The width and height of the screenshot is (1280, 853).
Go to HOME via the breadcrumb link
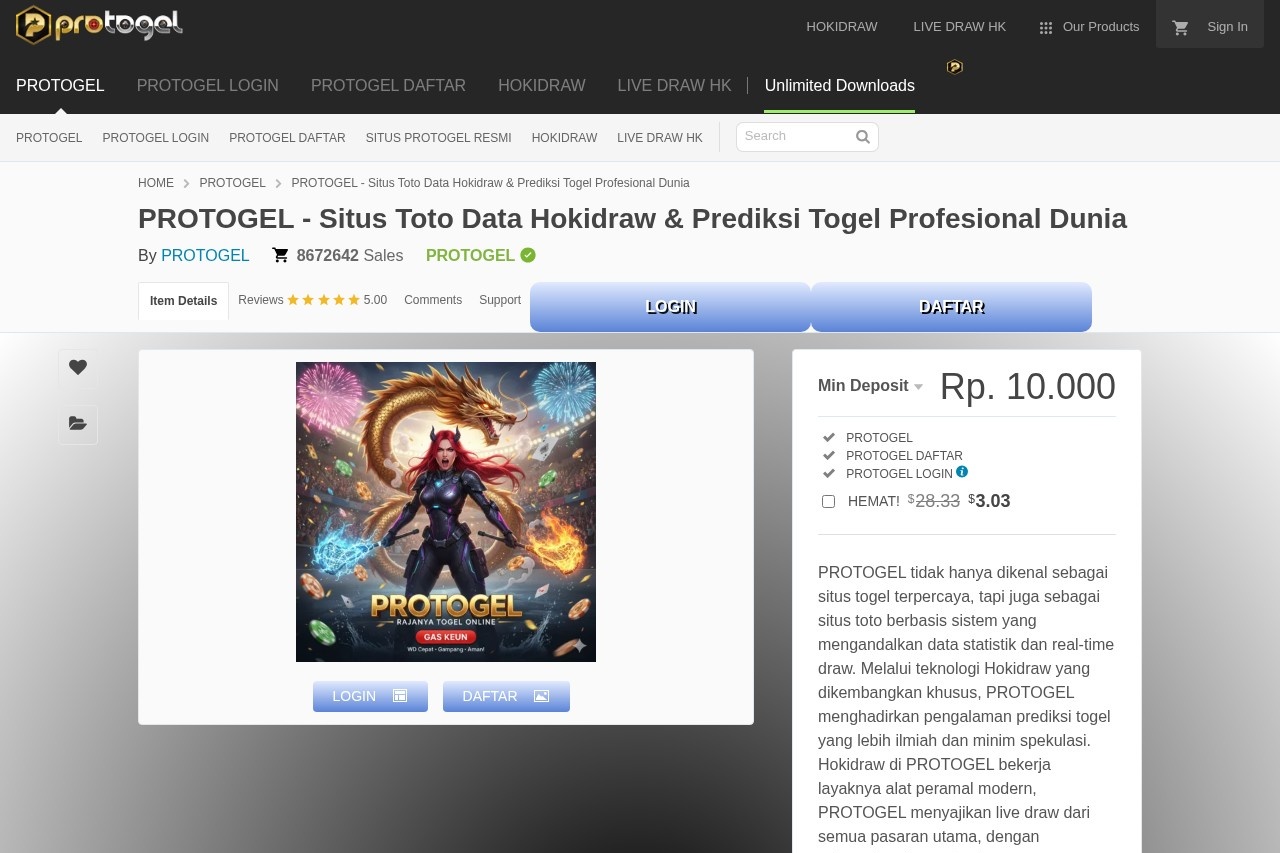click(156, 183)
